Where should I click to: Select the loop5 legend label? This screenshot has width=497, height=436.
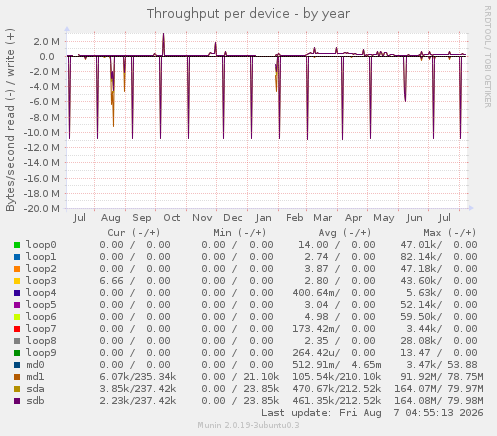pyautogui.click(x=41, y=305)
